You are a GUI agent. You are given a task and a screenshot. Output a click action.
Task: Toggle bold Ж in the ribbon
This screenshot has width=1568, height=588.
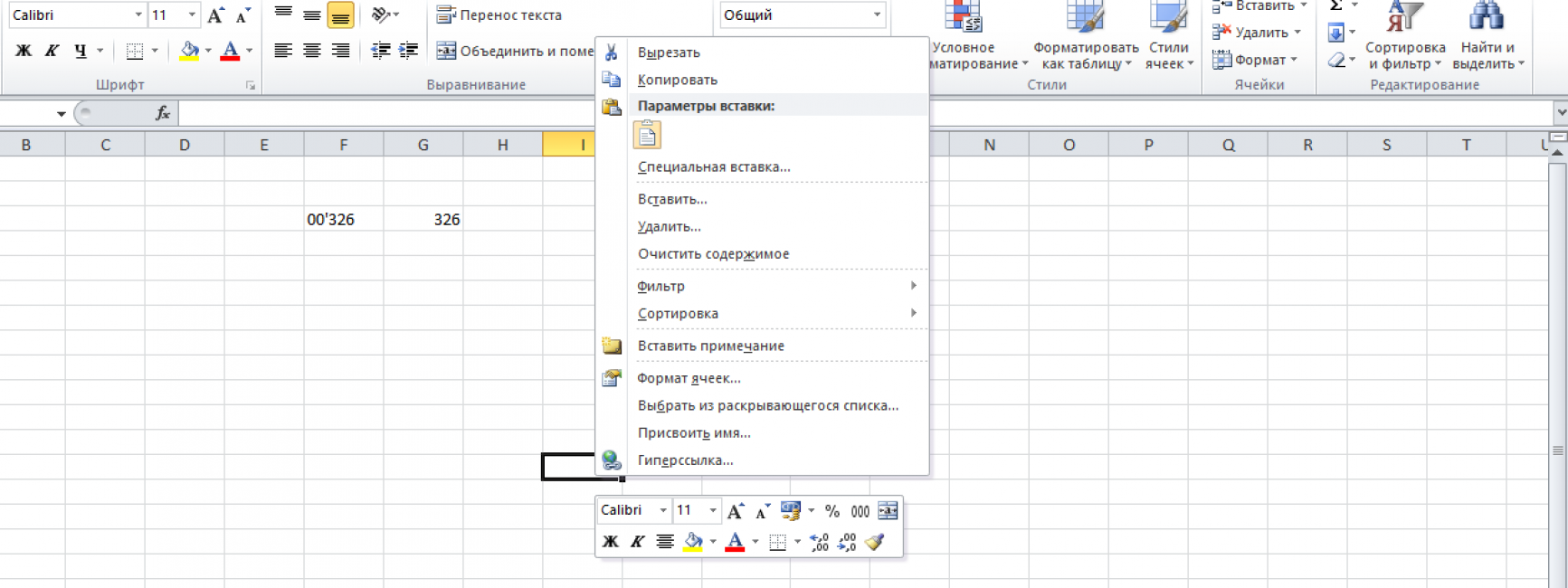(x=24, y=51)
